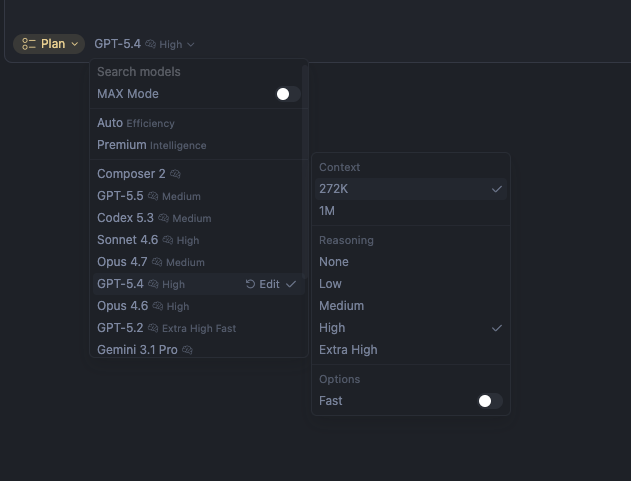631x481 pixels.
Task: Click Edit on the GPT-5.4 row
Action: 269,284
